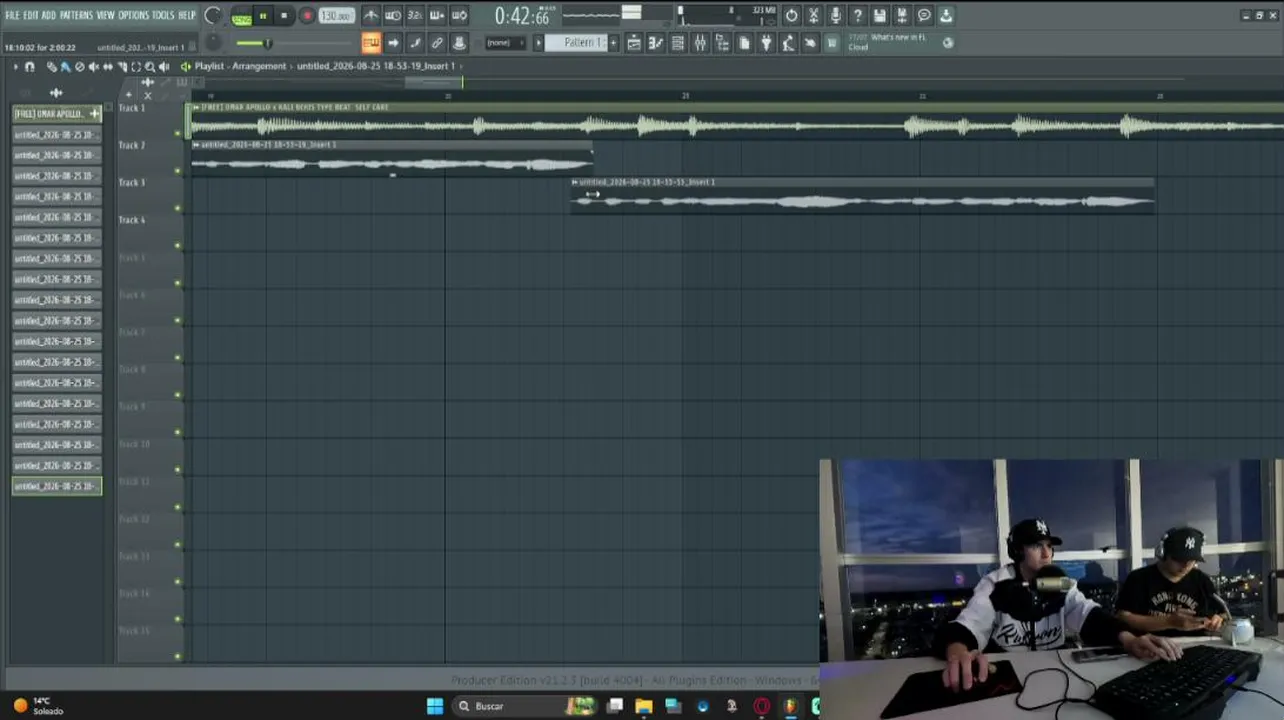Image resolution: width=1284 pixels, height=720 pixels.
Task: Toggle the orange typing keyboard to piano button
Action: tap(371, 43)
